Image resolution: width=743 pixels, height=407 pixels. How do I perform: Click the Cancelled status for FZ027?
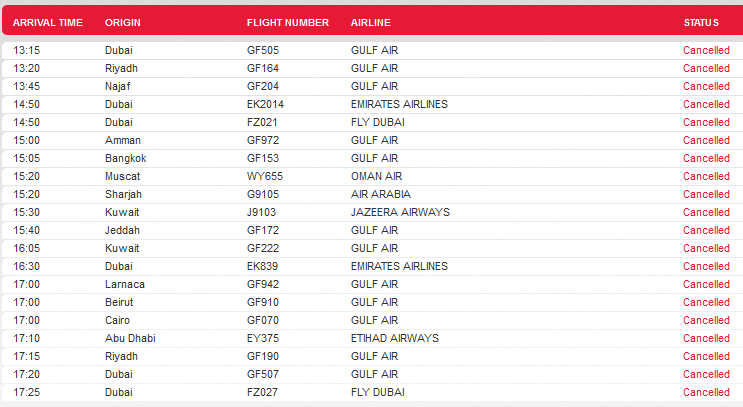tap(706, 392)
